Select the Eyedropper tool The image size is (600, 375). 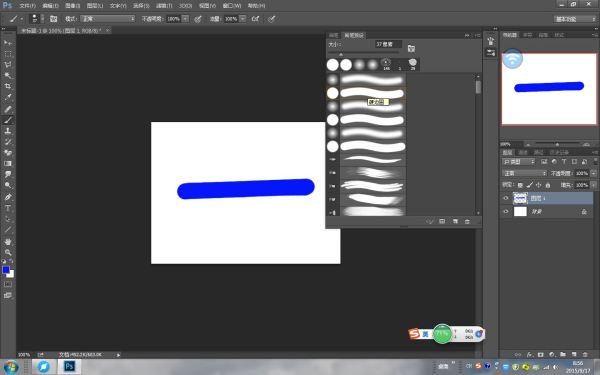[8, 97]
